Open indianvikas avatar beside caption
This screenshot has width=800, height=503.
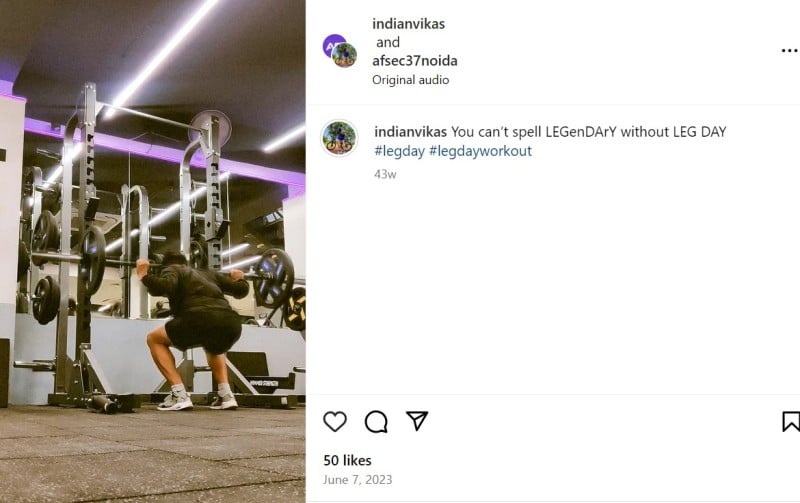[339, 138]
